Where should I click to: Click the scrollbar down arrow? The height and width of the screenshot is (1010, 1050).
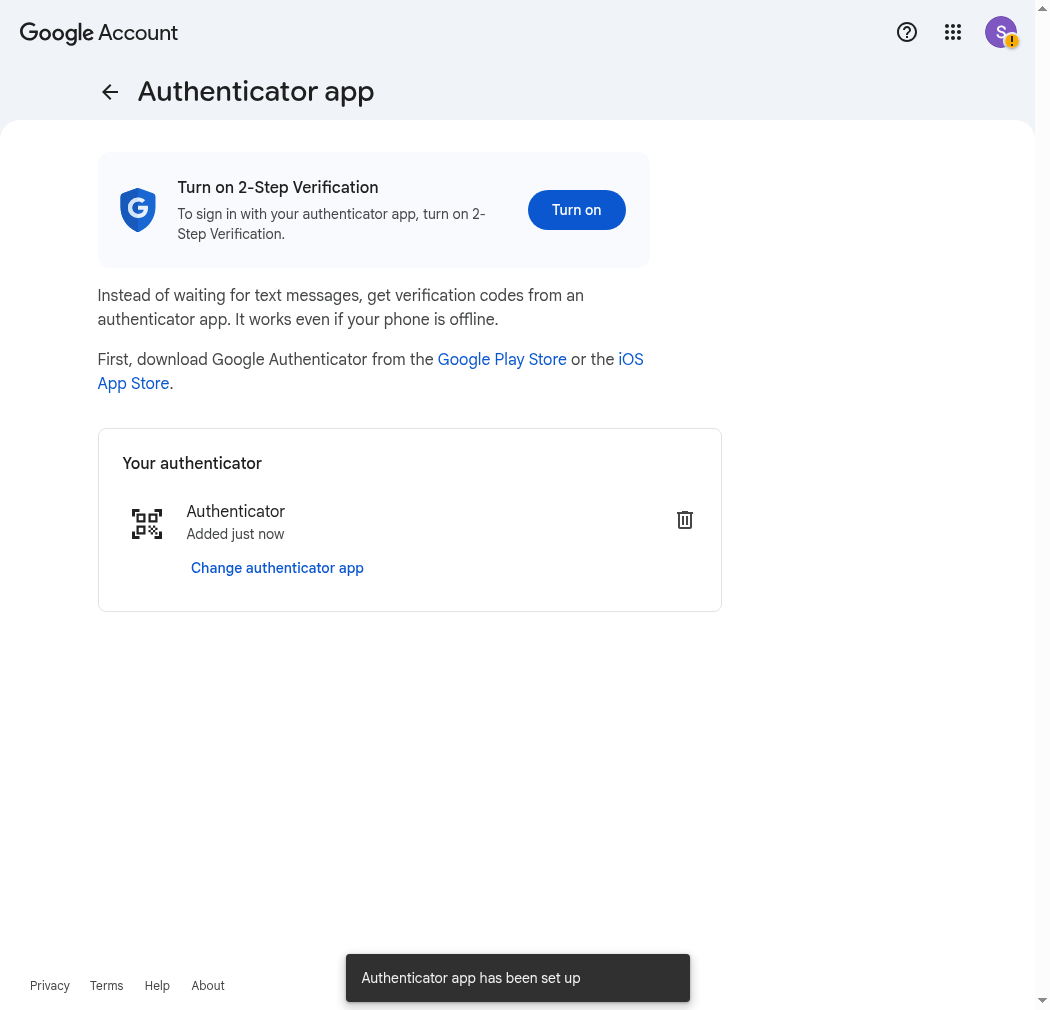pos(1043,1003)
